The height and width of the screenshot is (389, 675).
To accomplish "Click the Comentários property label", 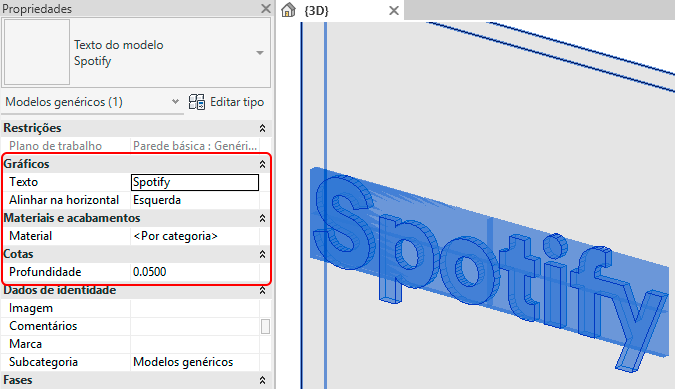I will coord(43,326).
